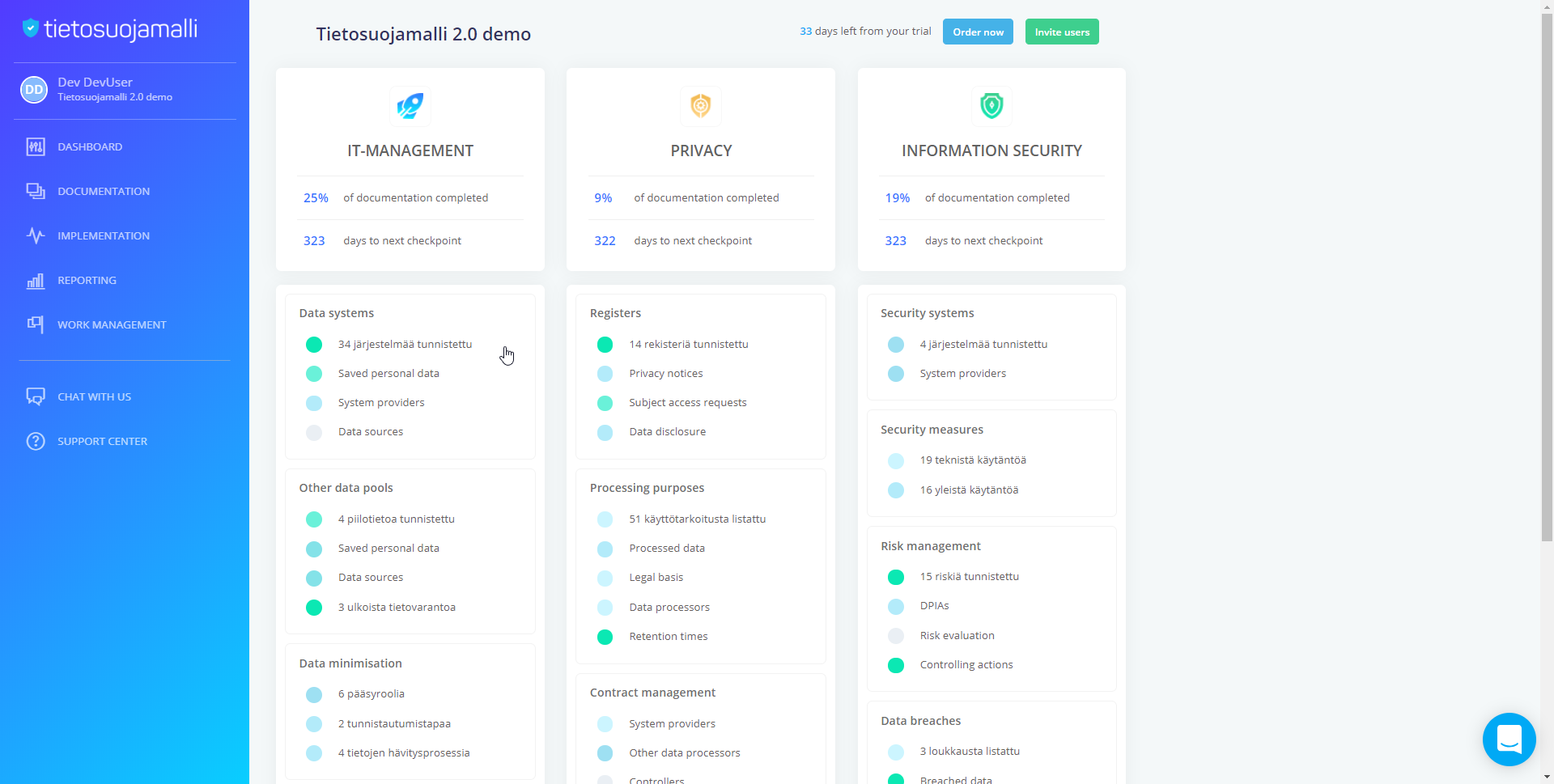1554x784 pixels.
Task: Open the Information Security card heading
Action: pyautogui.click(x=991, y=150)
